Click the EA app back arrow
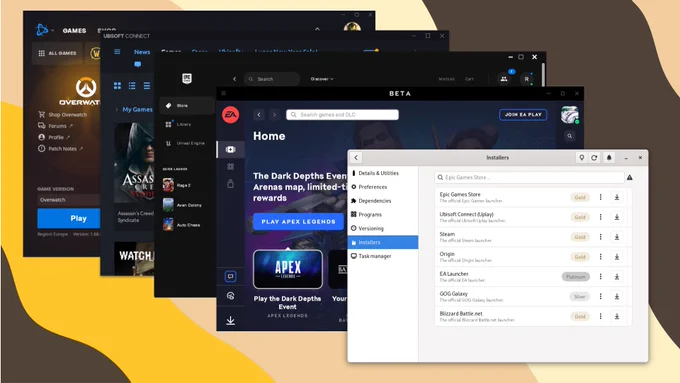680x383 pixels. [x=259, y=115]
